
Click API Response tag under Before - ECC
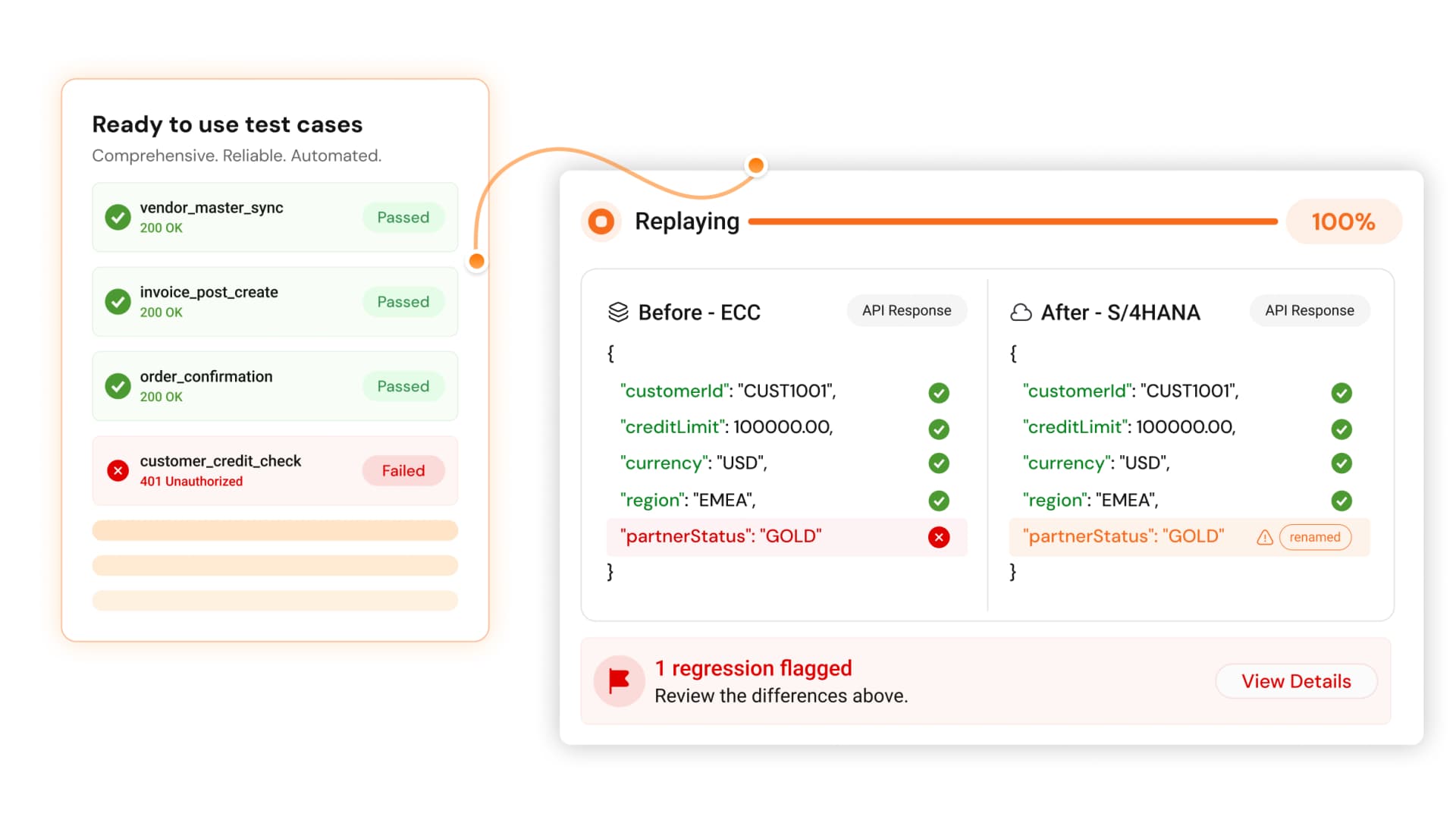tap(906, 310)
